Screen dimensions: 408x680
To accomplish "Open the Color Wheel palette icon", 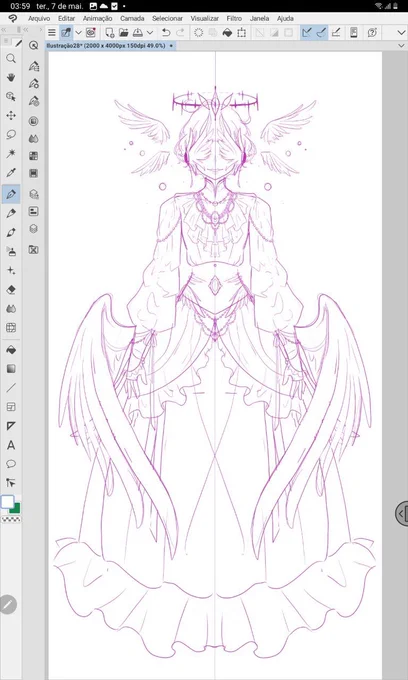I will tap(33, 121).
